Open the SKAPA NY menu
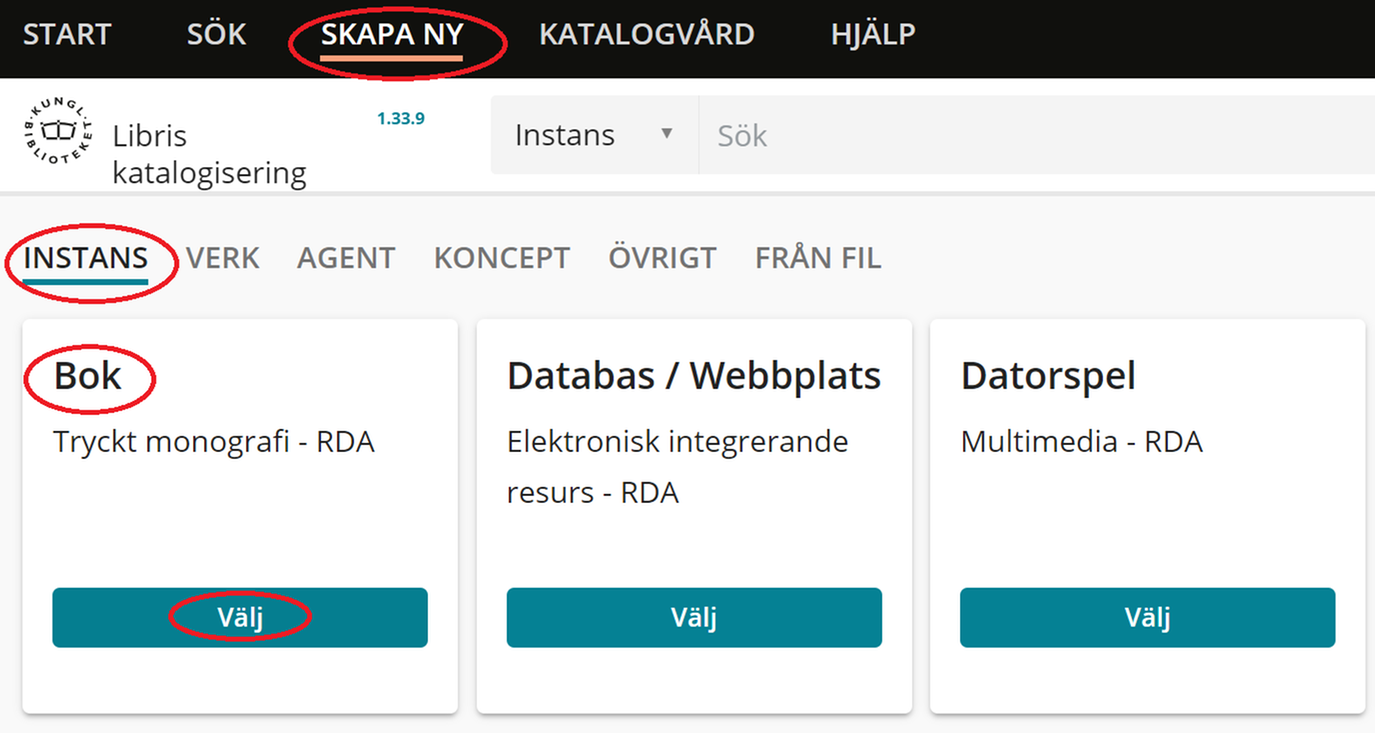1375x733 pixels. click(391, 34)
